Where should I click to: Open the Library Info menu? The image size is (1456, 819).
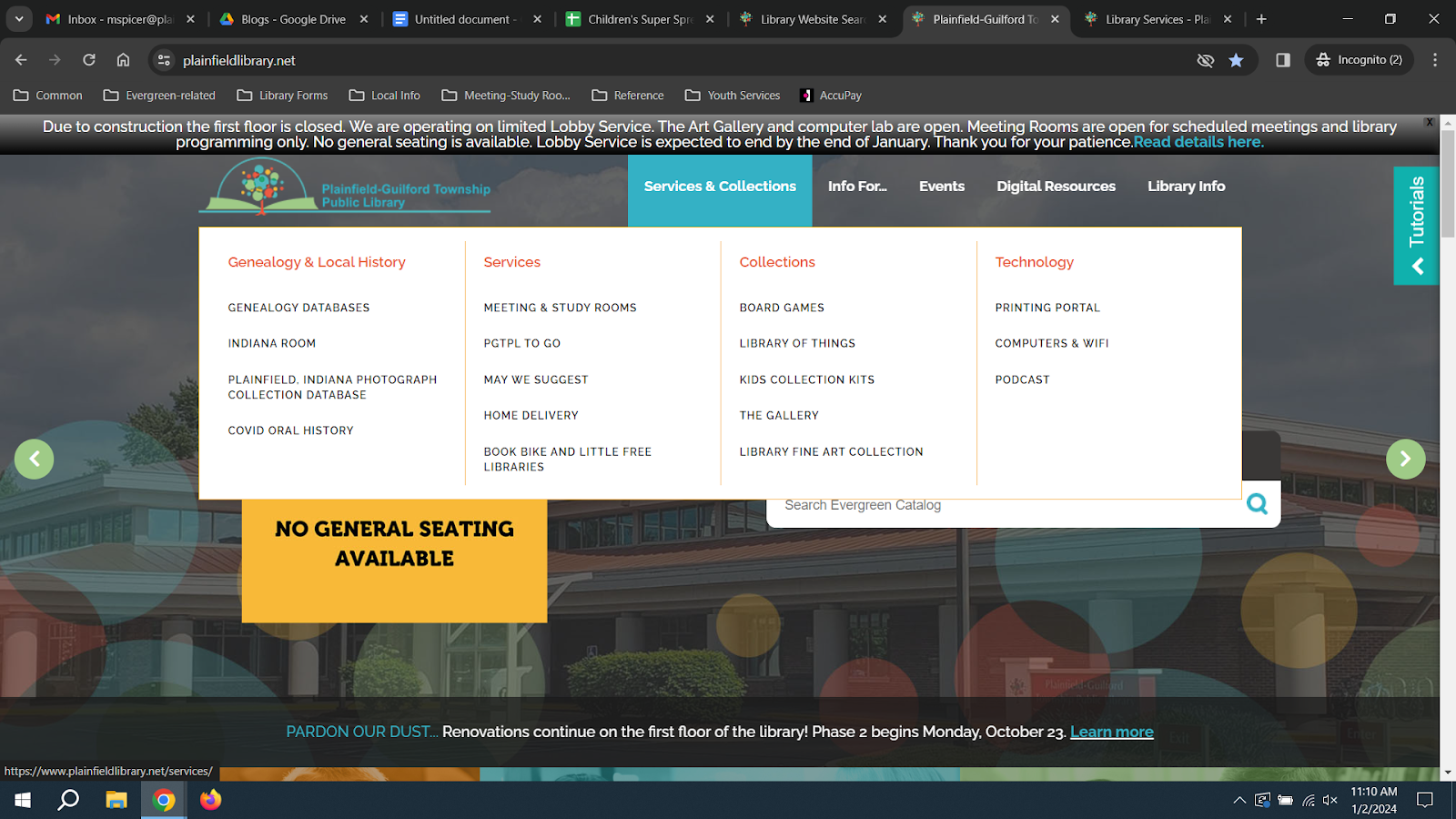pyautogui.click(x=1186, y=187)
